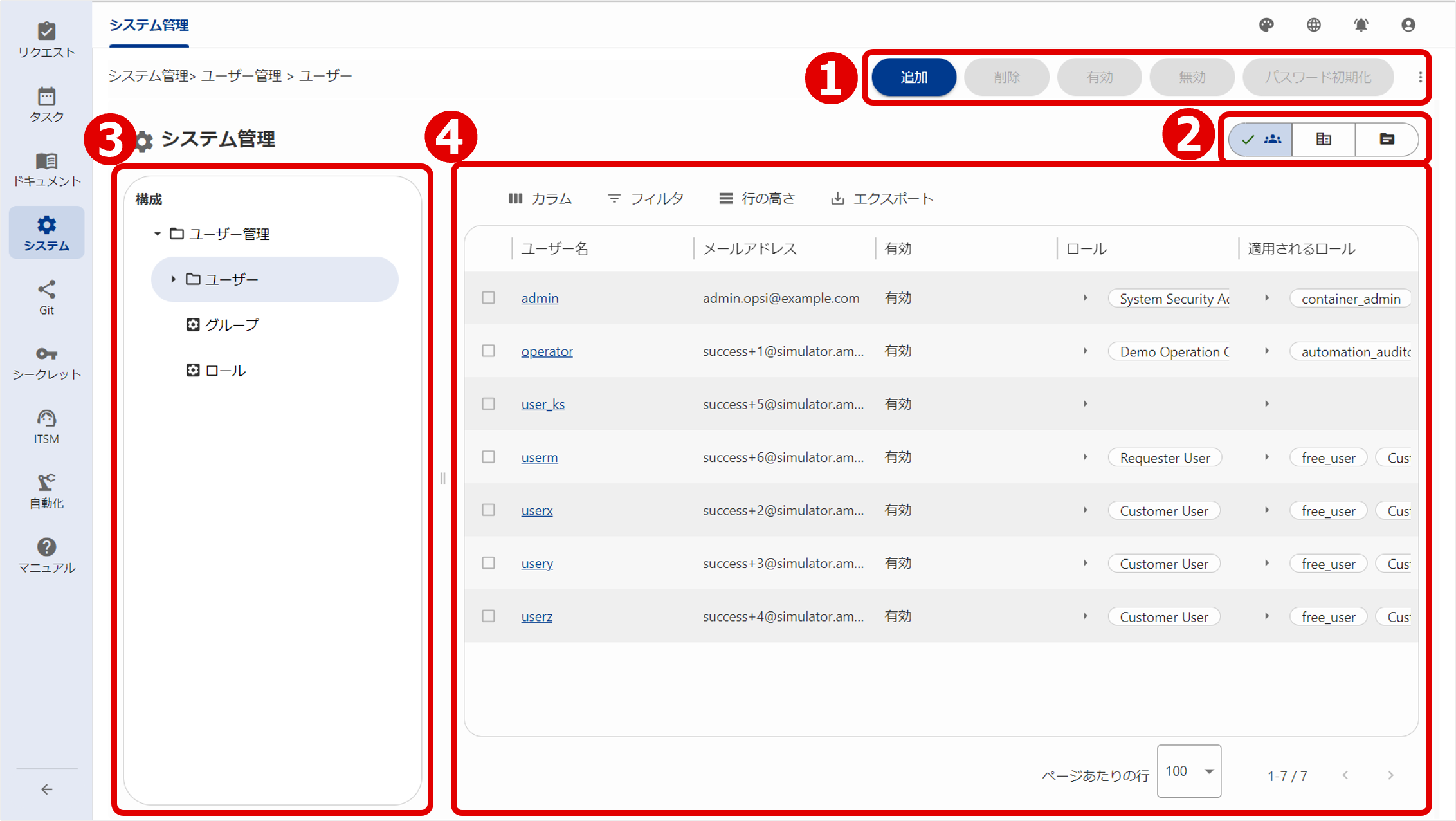Click the エクスポート icon above the table
Screen dimensions: 1456x821
point(837,198)
